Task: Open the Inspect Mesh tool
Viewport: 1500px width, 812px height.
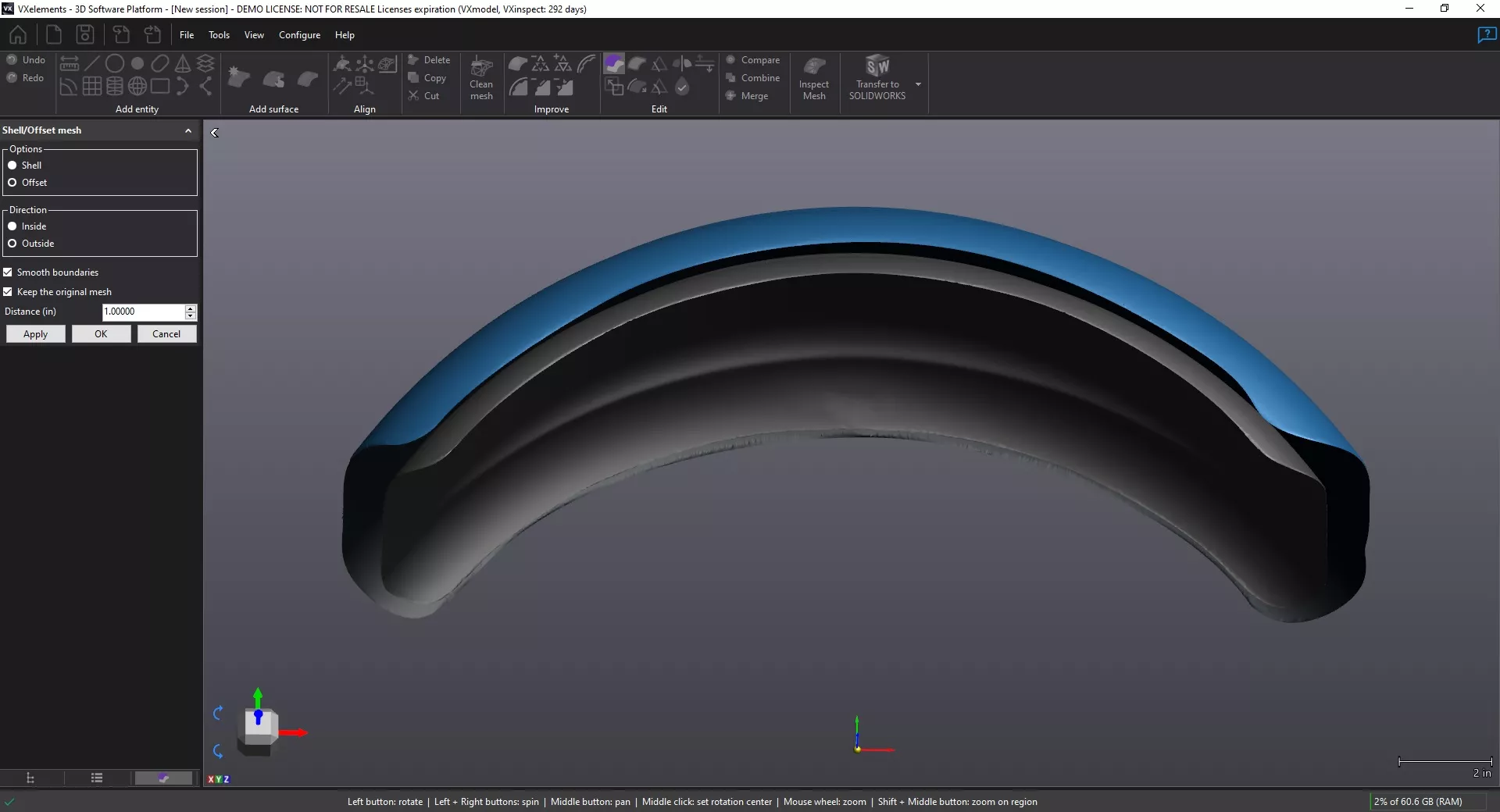Action: [x=814, y=77]
